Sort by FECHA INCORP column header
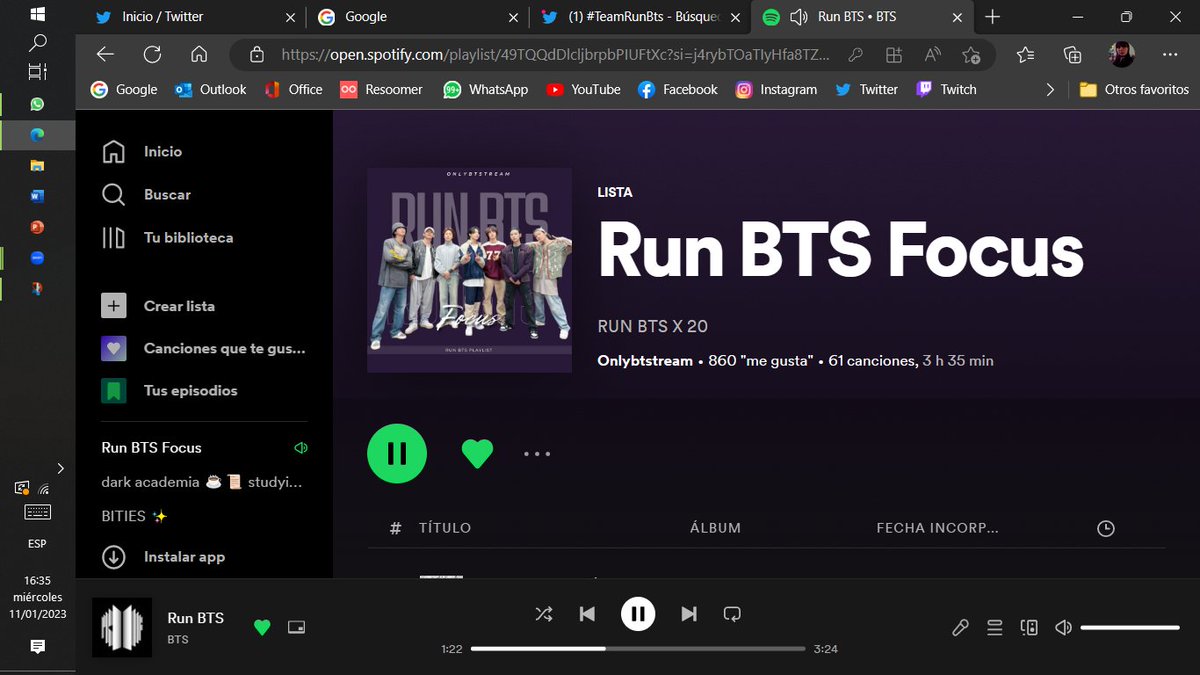 click(938, 528)
